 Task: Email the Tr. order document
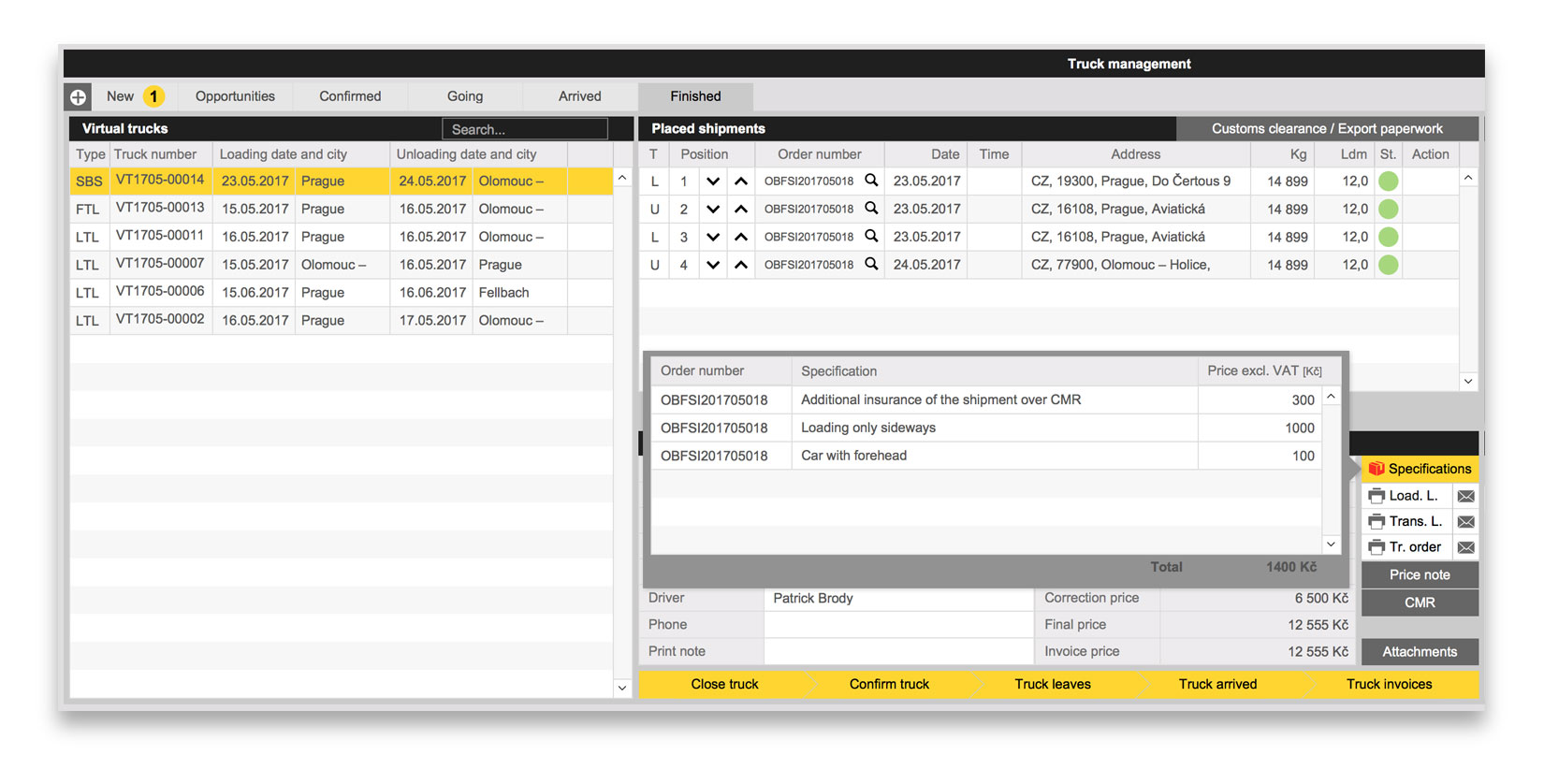(x=1465, y=547)
